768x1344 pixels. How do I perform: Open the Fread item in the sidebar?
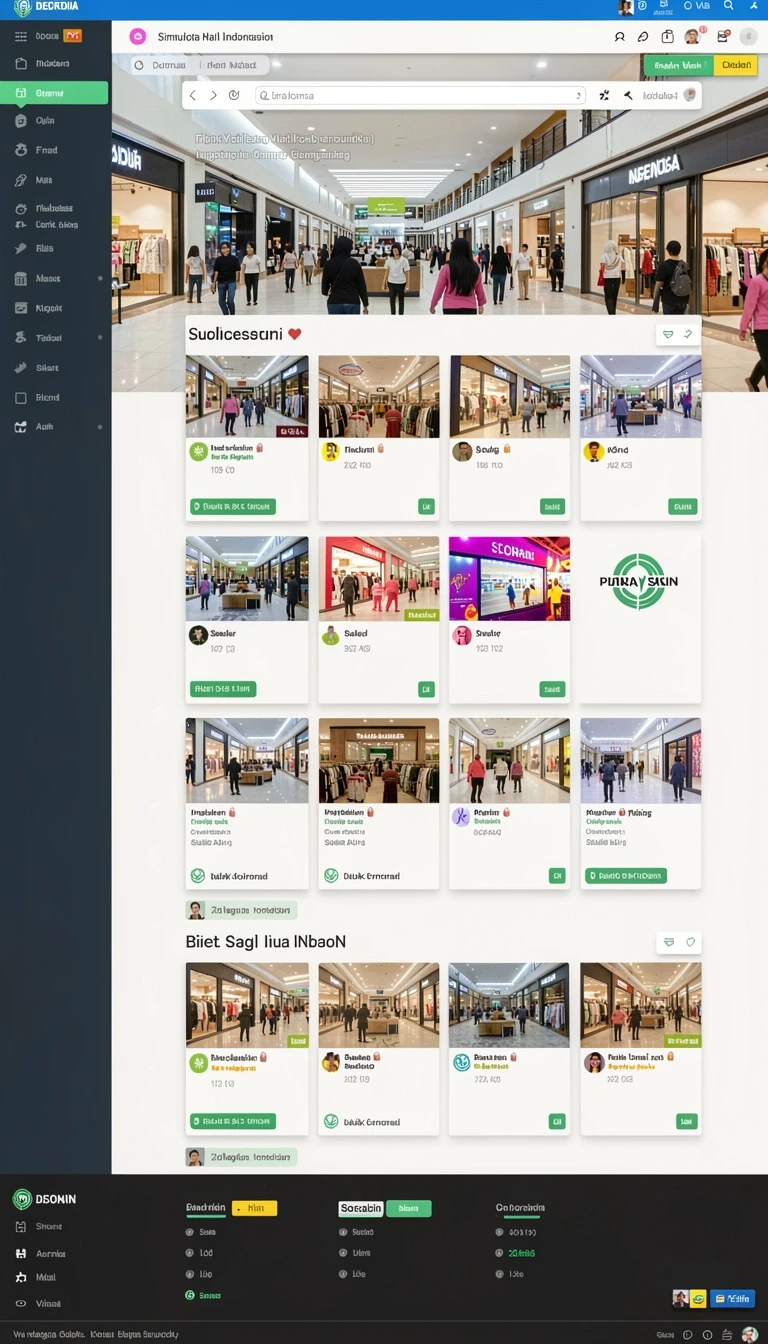coord(46,150)
